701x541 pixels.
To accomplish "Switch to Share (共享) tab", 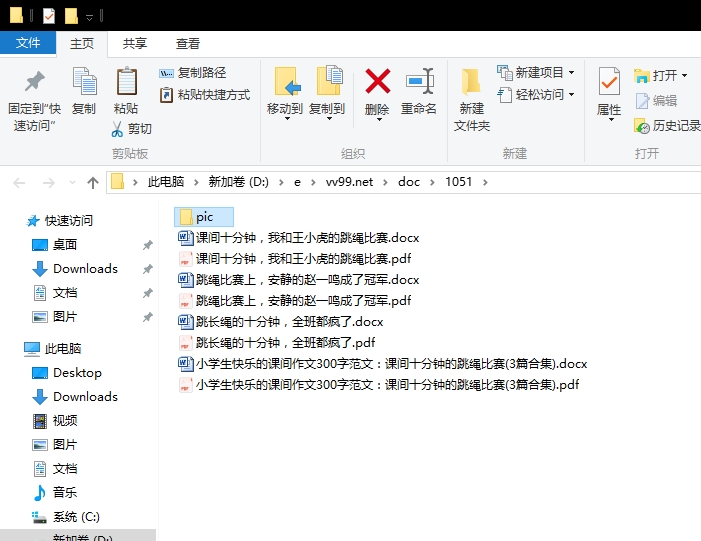I will [x=135, y=43].
